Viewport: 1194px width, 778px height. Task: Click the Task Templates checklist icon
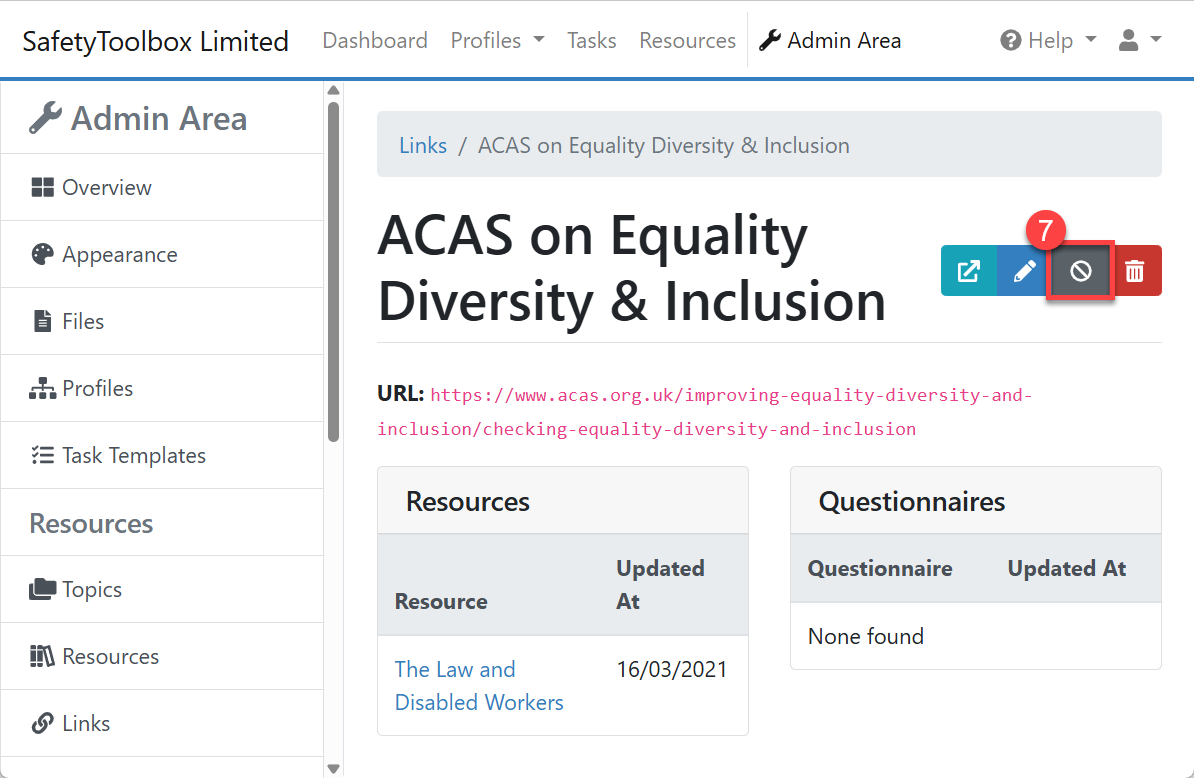[x=43, y=455]
